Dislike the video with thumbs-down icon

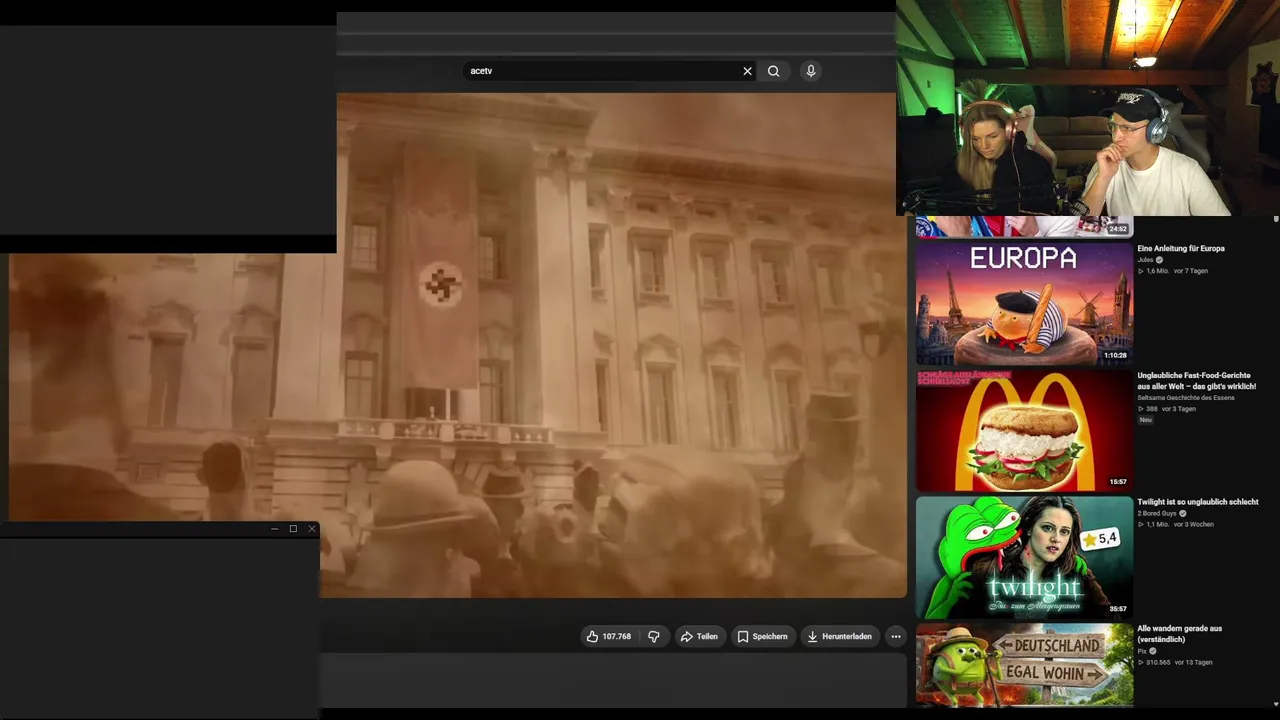[x=654, y=636]
